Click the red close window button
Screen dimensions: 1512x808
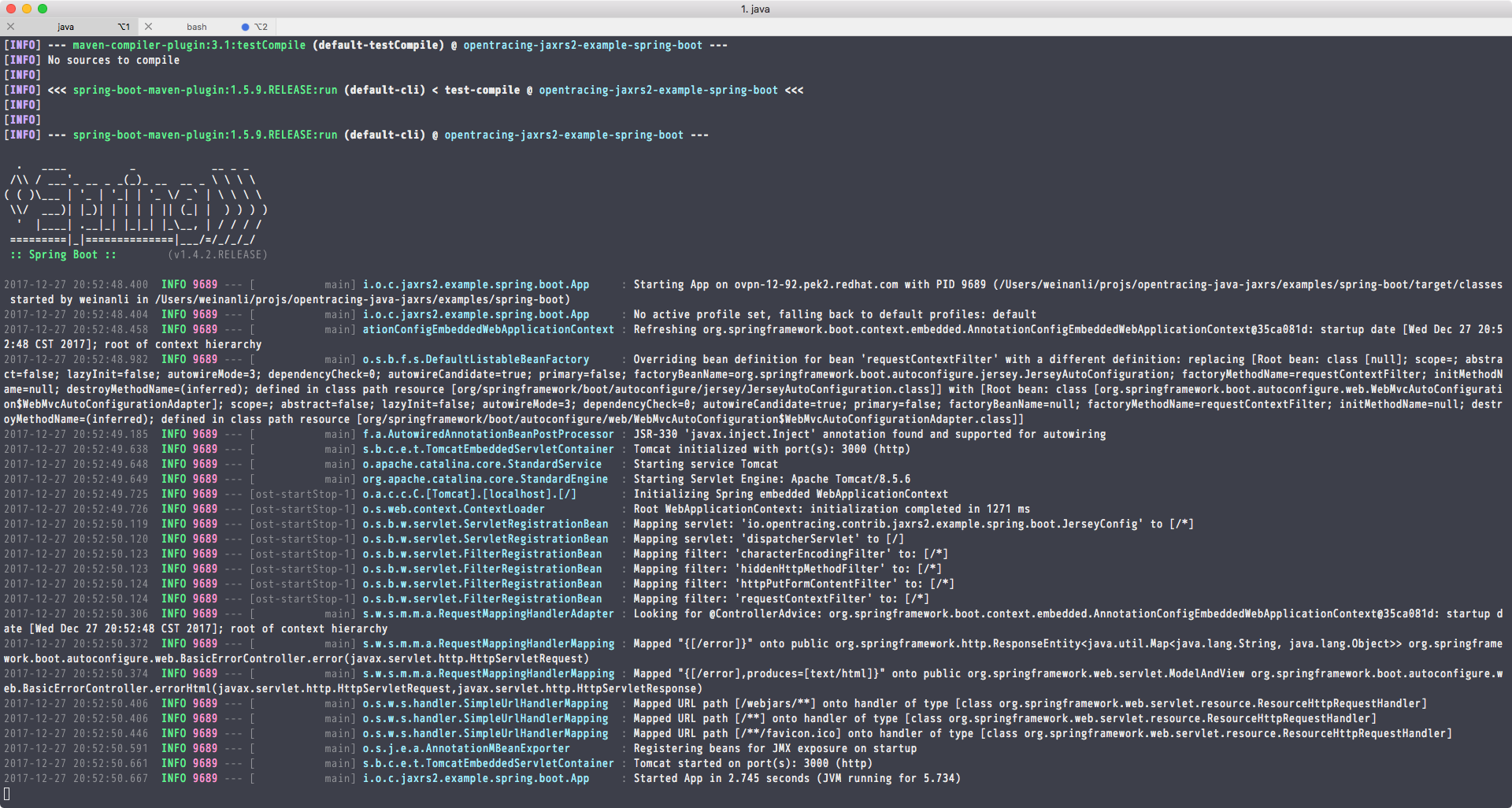(11, 9)
